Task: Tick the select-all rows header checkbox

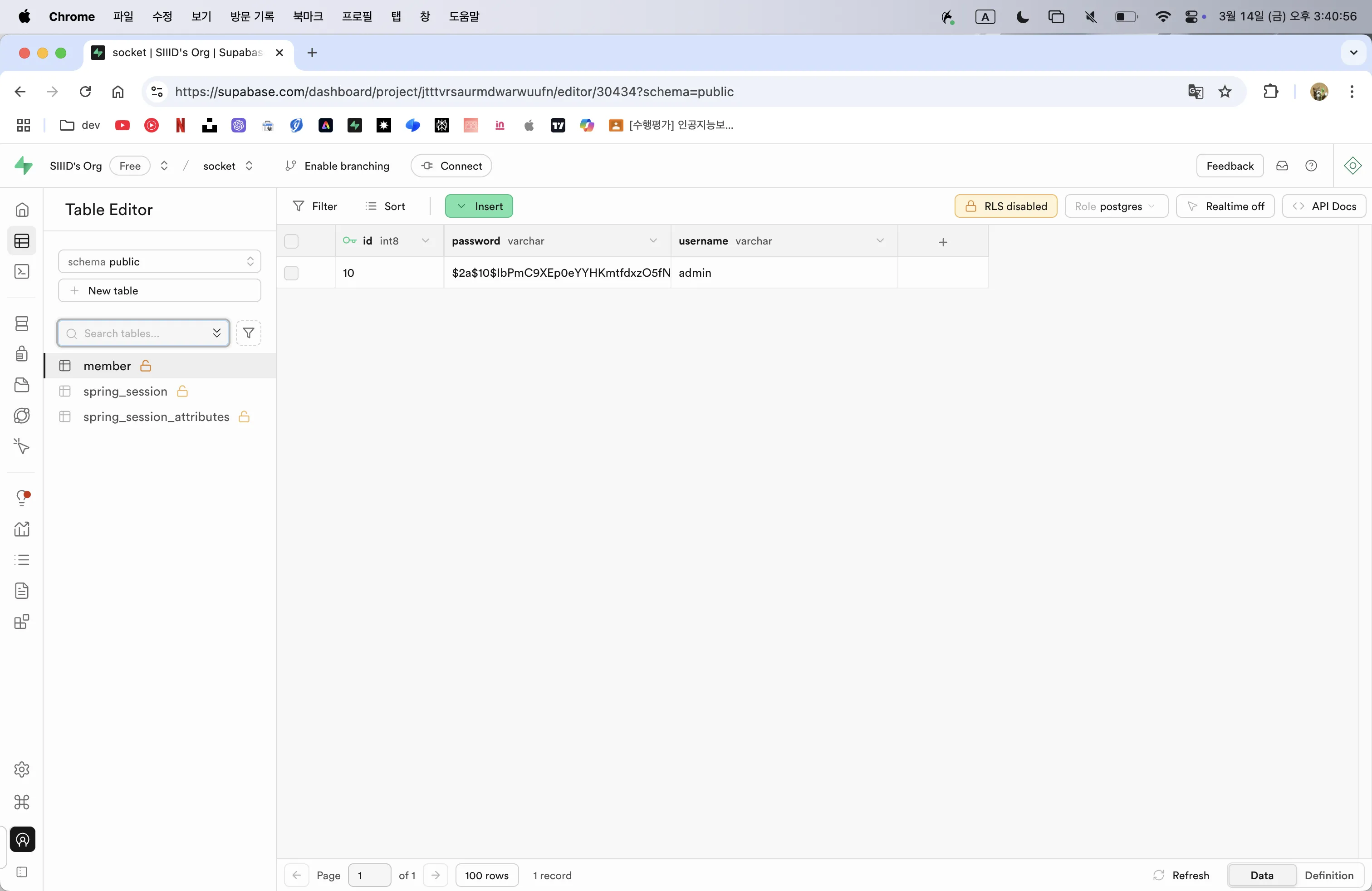Action: tap(291, 241)
